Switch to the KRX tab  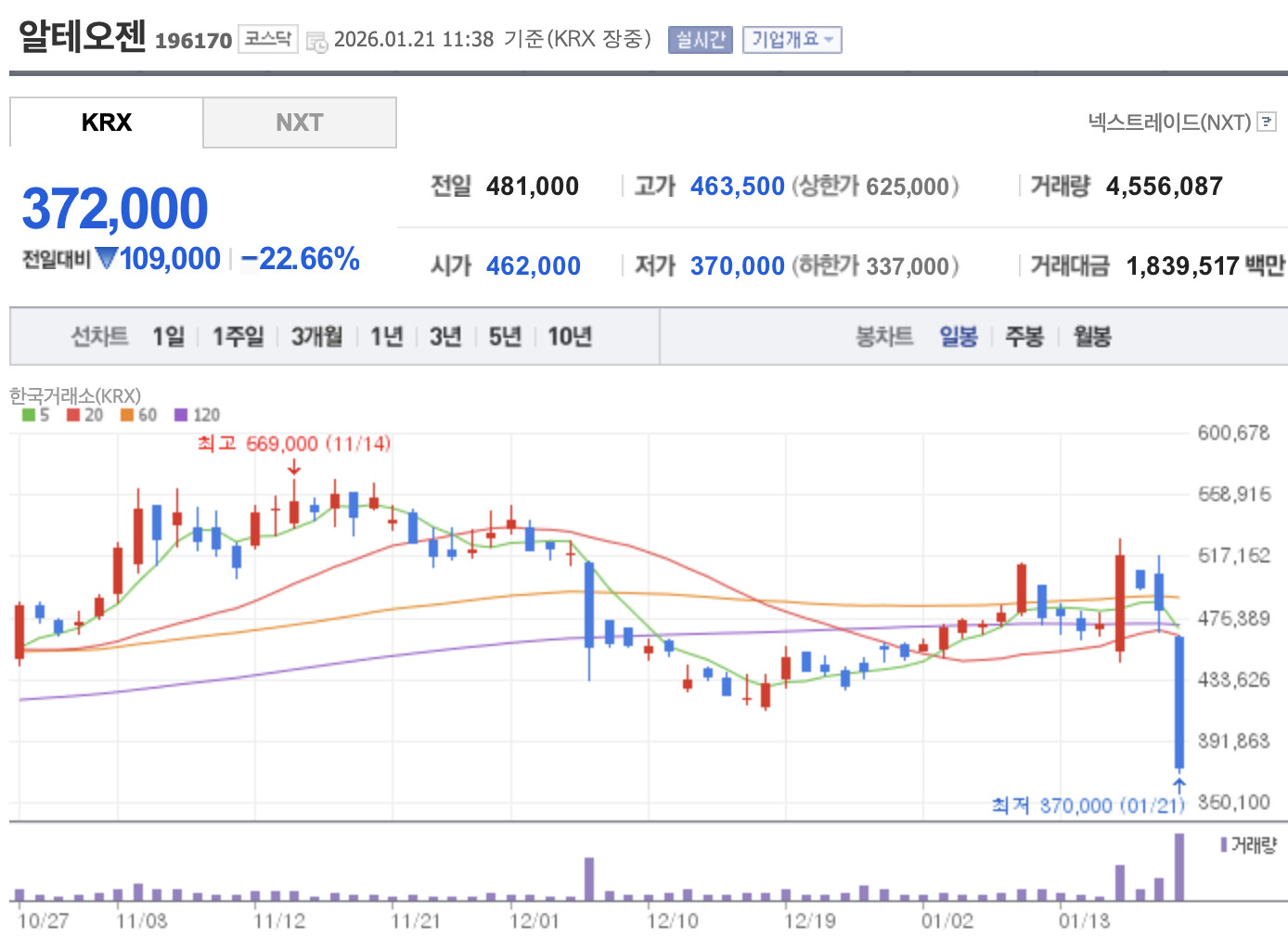tap(107, 123)
